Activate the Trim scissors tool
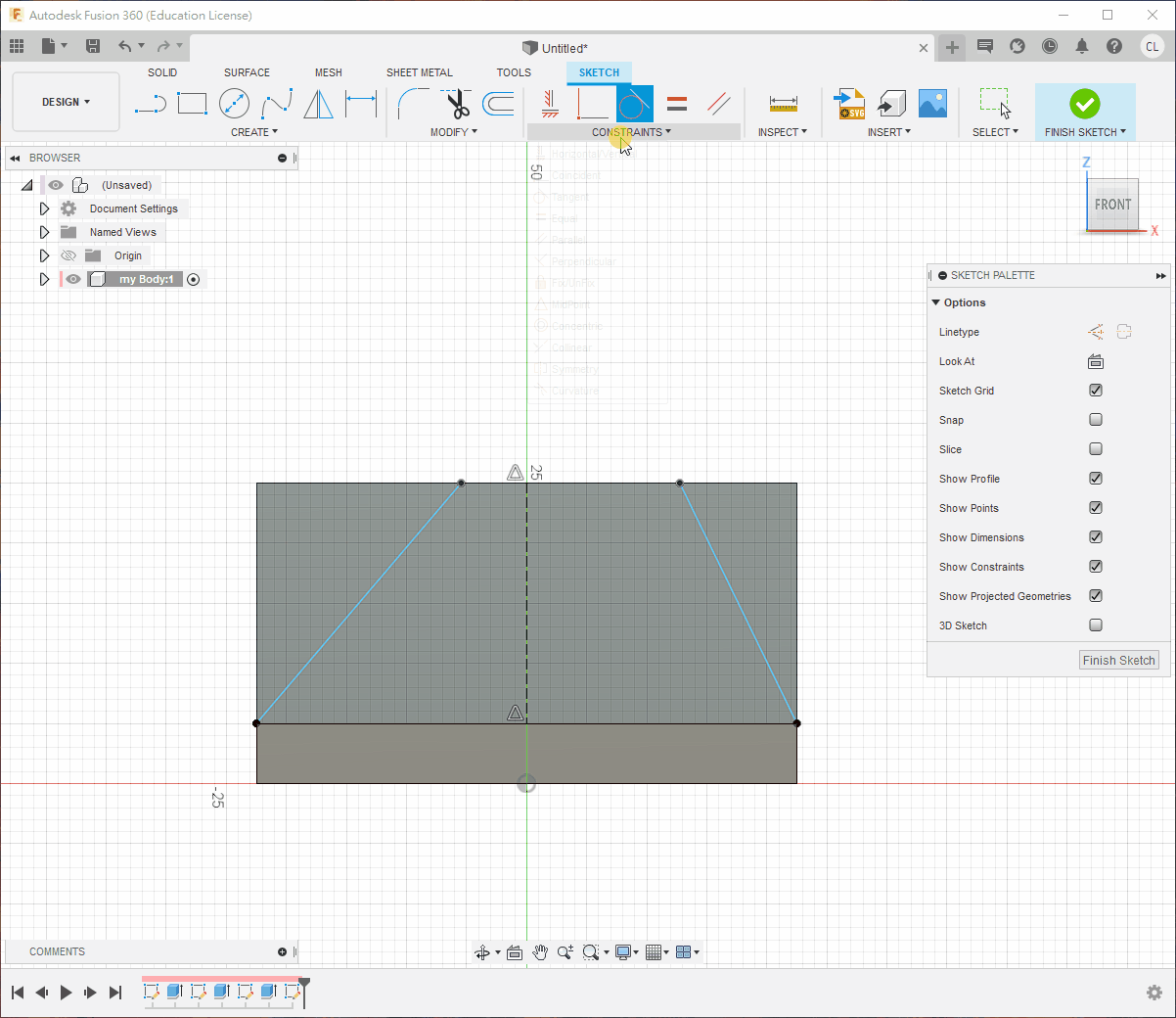 coord(457,104)
